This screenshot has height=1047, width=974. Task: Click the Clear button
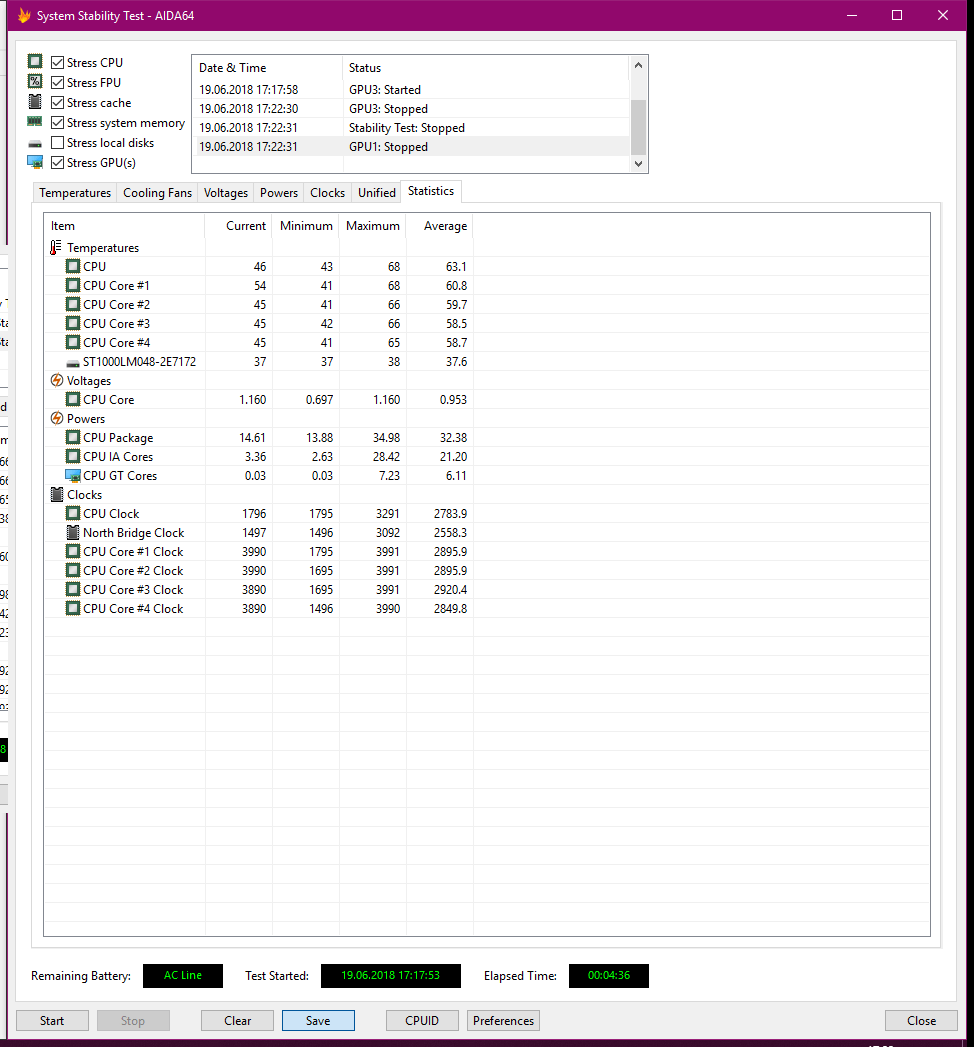(x=237, y=1020)
